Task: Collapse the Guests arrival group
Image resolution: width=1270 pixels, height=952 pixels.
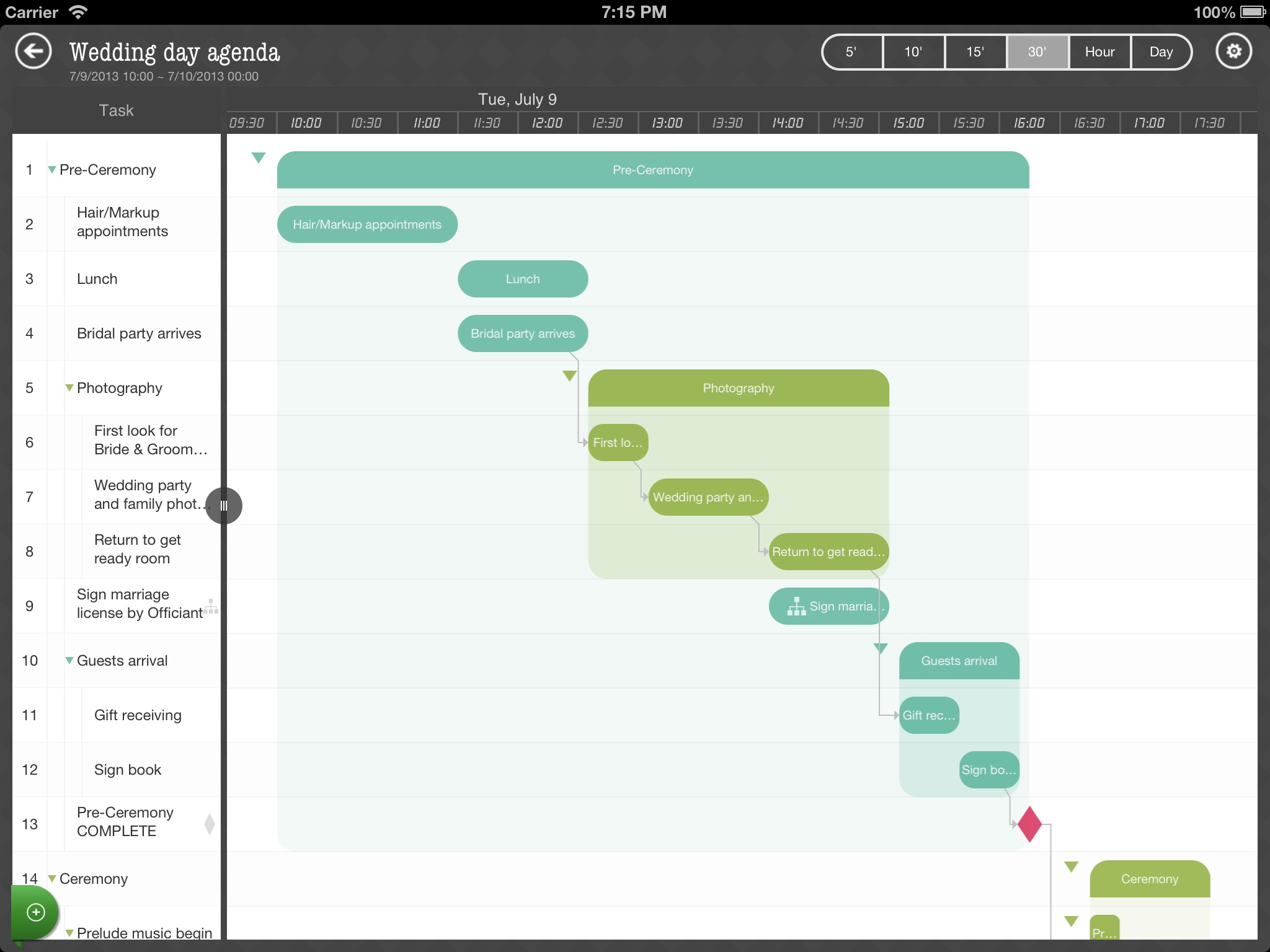Action: 69,661
